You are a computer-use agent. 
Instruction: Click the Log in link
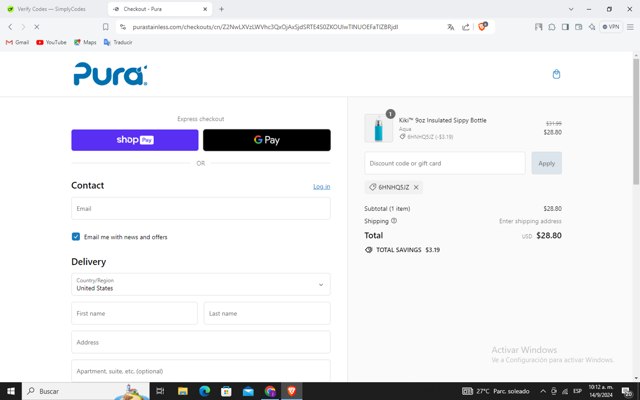[x=322, y=187]
